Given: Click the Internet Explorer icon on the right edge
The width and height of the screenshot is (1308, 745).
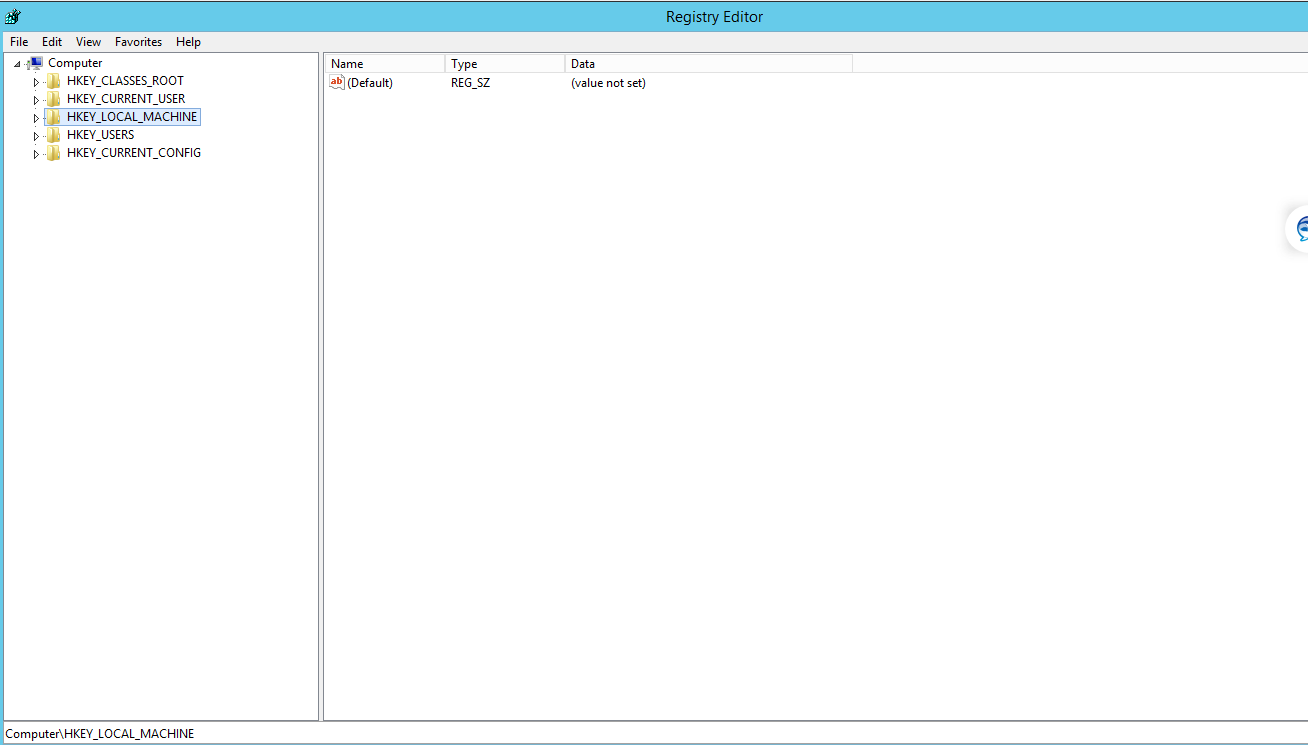Looking at the screenshot, I should click(x=1302, y=228).
